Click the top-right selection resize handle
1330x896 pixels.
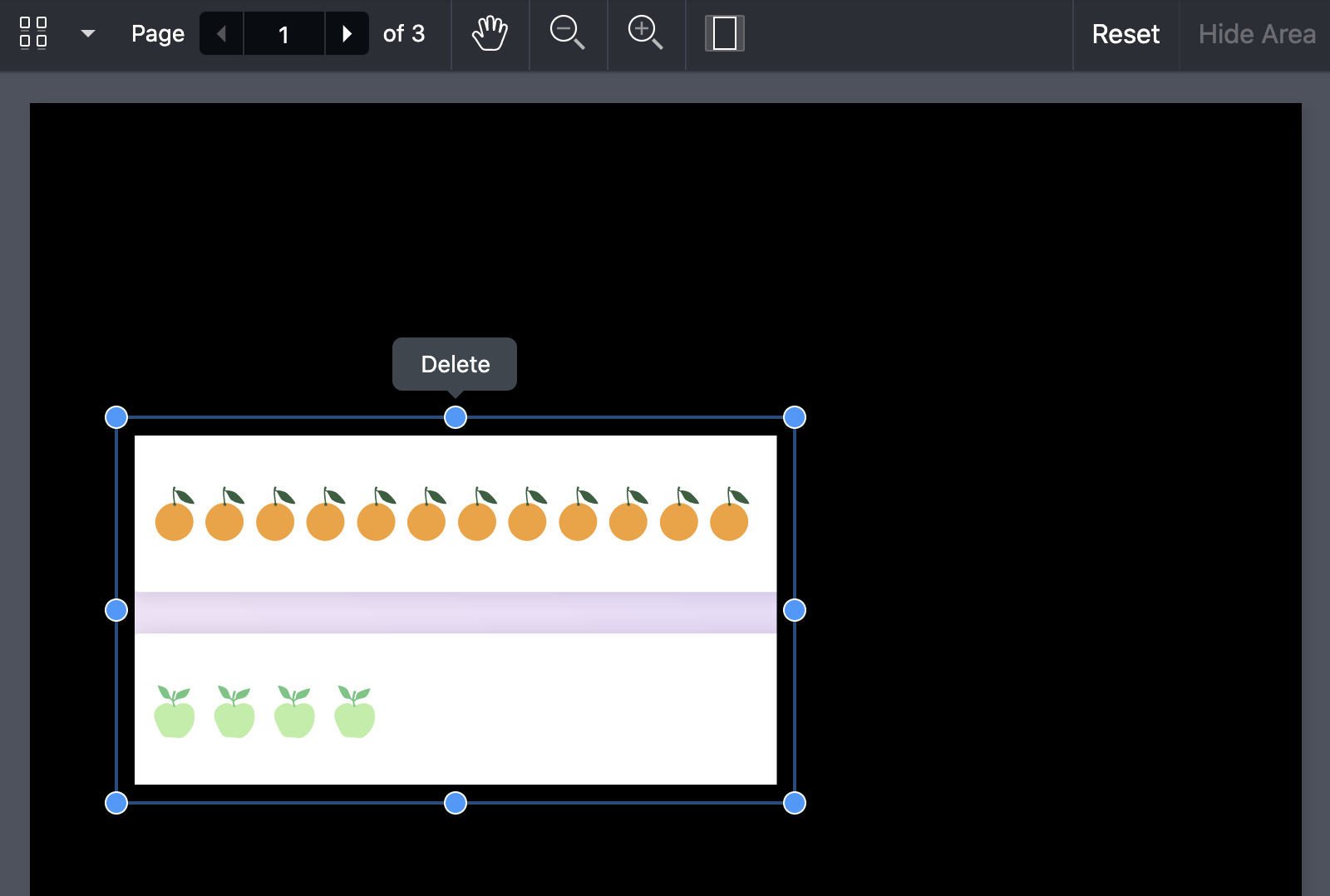click(795, 417)
